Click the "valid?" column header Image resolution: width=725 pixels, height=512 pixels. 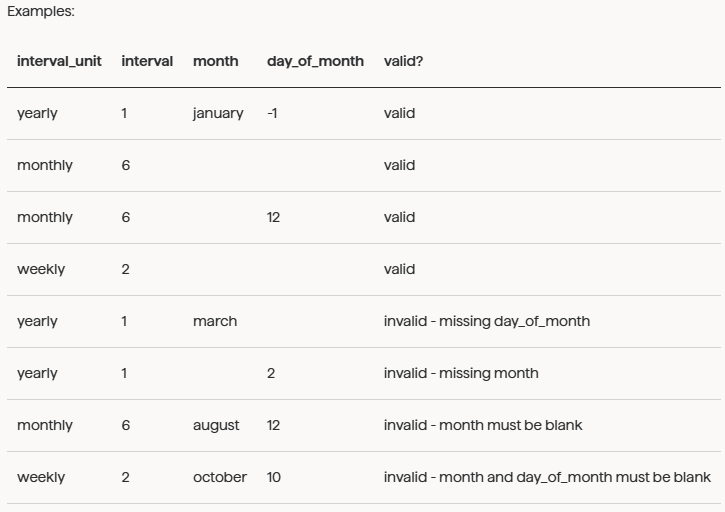click(x=403, y=61)
